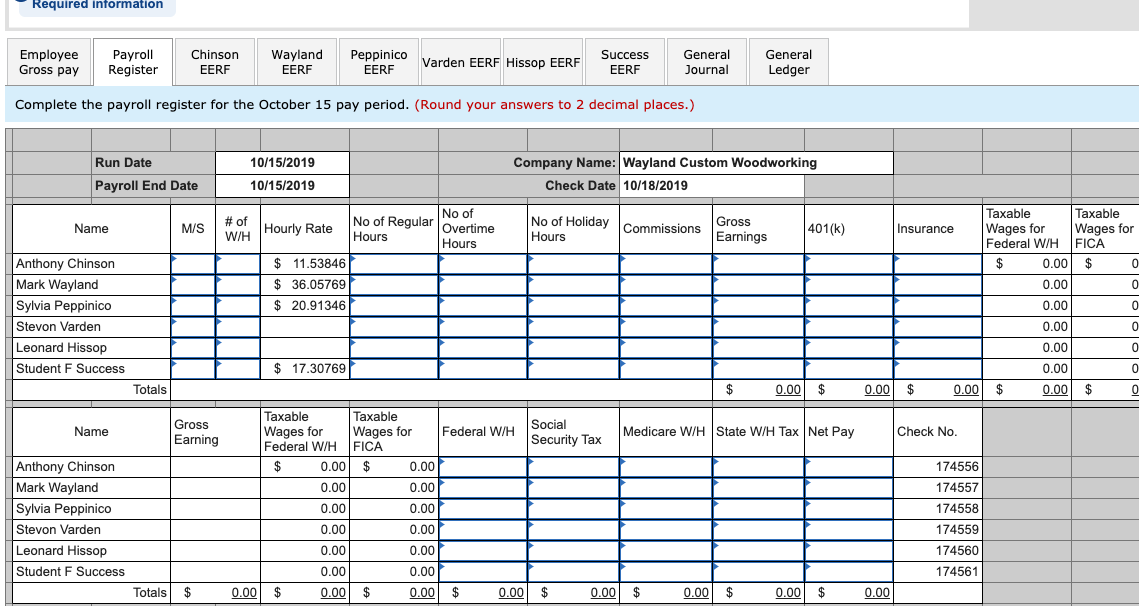Click the # of W/H cell for Sylvia Peppinico

[237, 305]
